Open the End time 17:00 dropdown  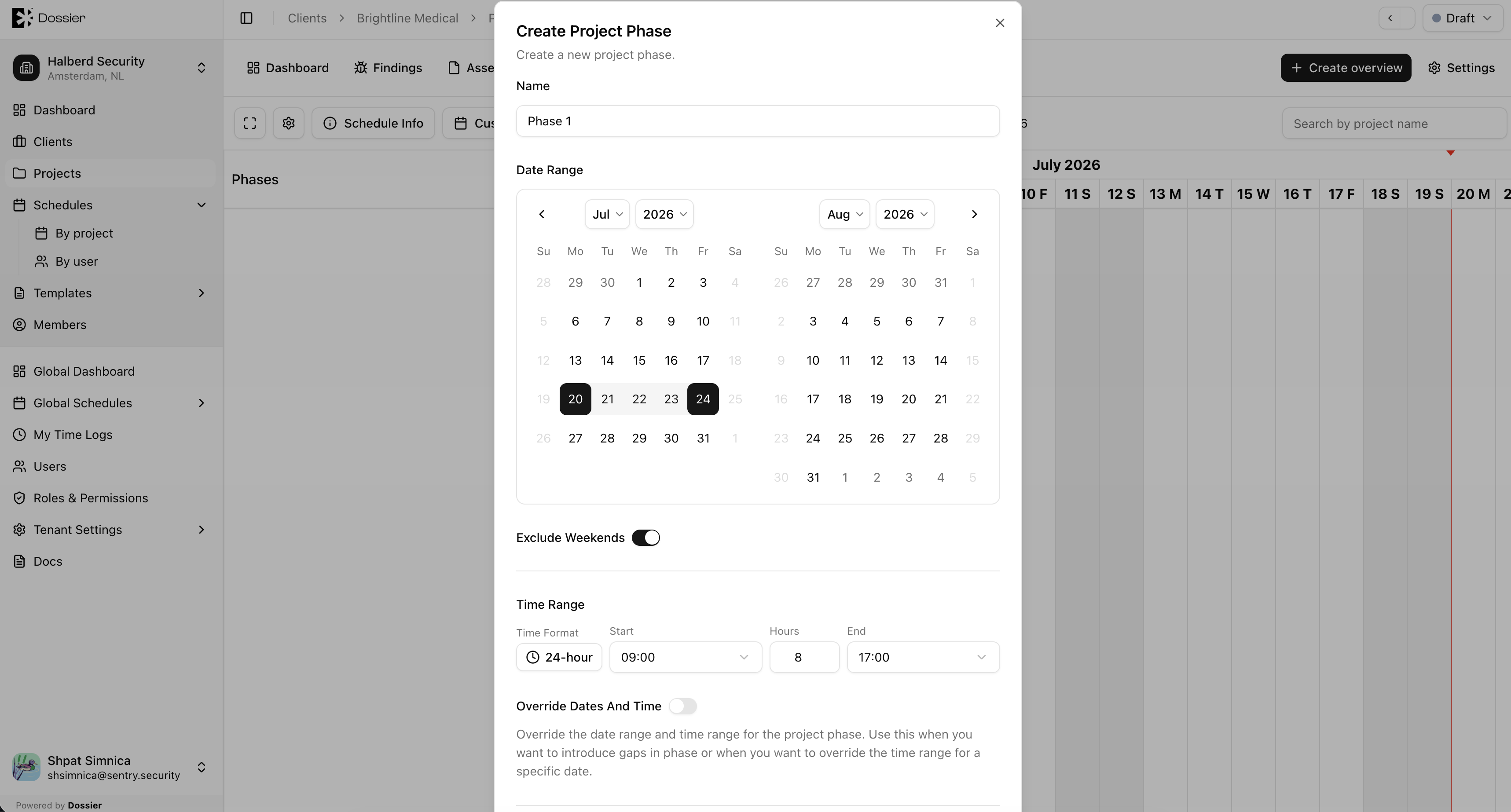[x=923, y=657]
